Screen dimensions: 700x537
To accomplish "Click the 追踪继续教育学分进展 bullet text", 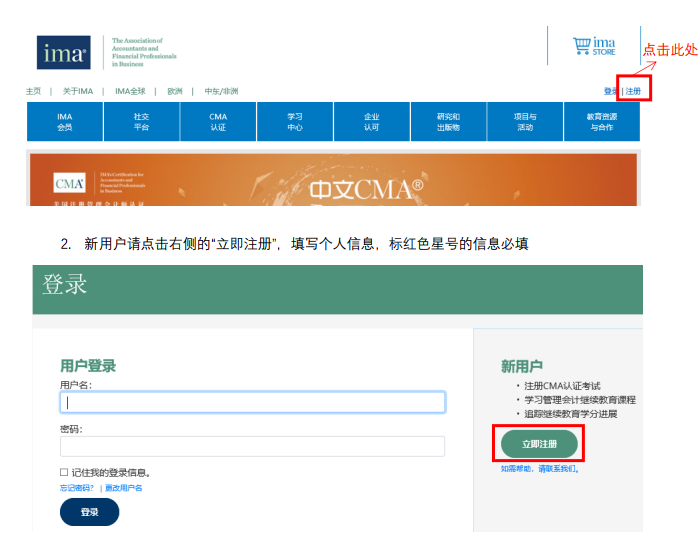I will (571, 414).
